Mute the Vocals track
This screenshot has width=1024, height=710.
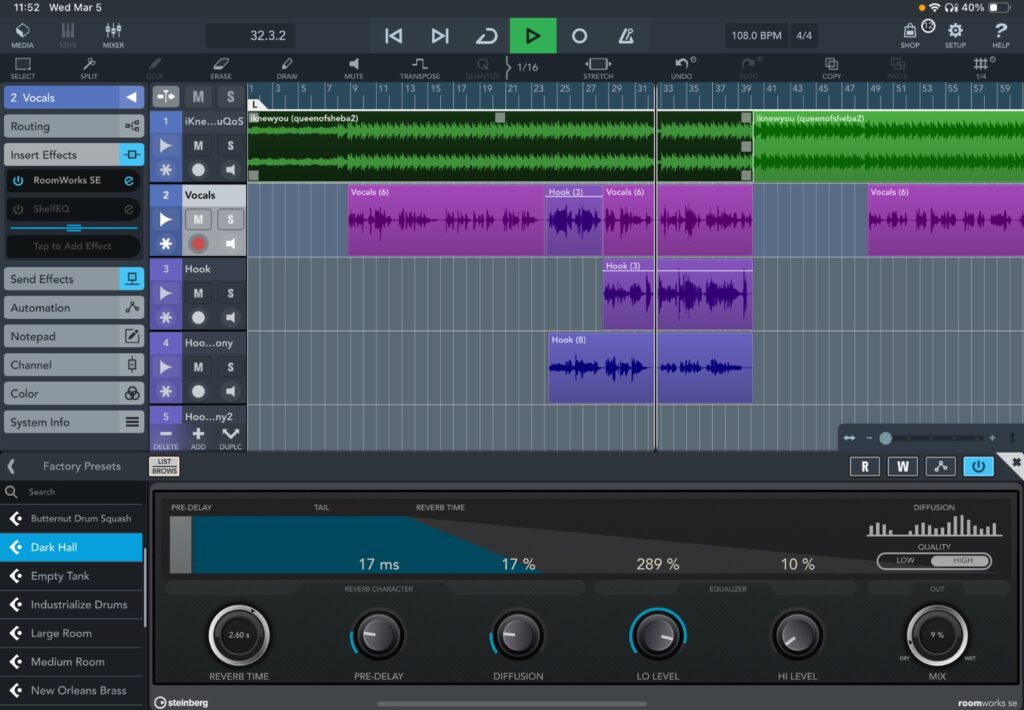(x=198, y=219)
